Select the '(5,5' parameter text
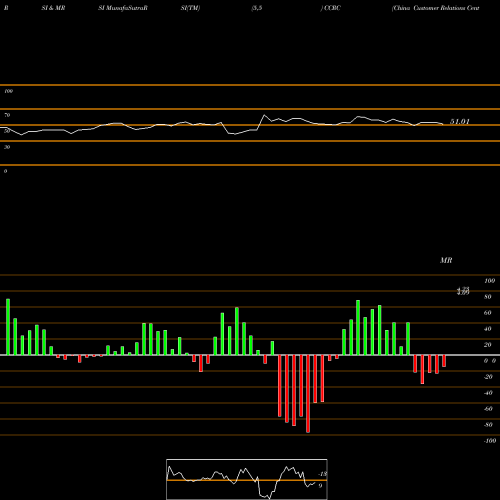Screen dimensions: 500x500 click(x=257, y=8)
